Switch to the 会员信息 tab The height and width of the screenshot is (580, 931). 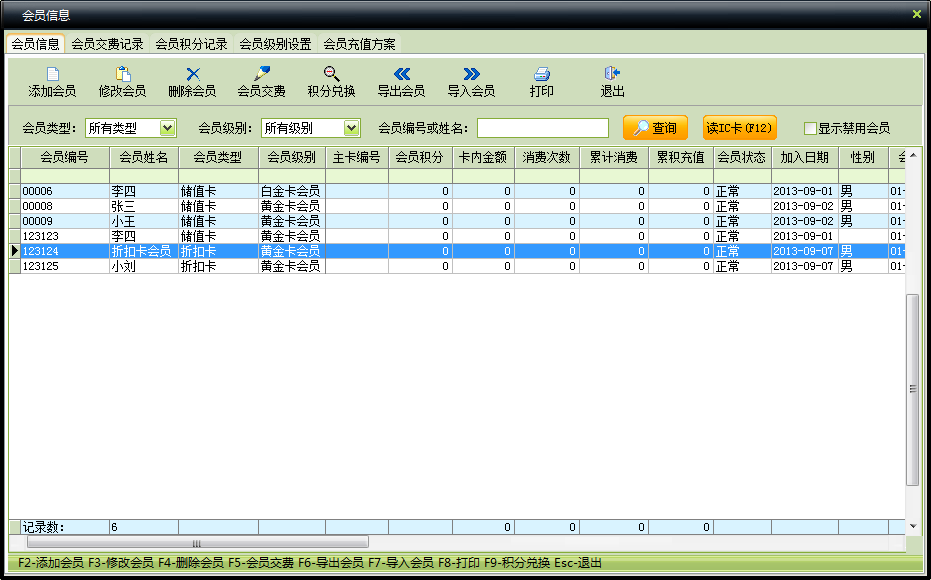point(36,44)
